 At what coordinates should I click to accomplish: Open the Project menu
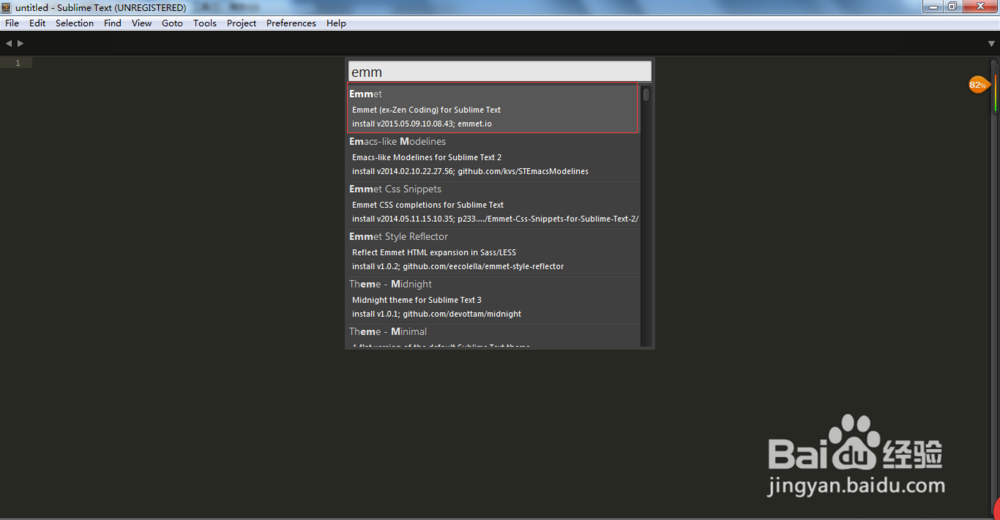click(241, 23)
